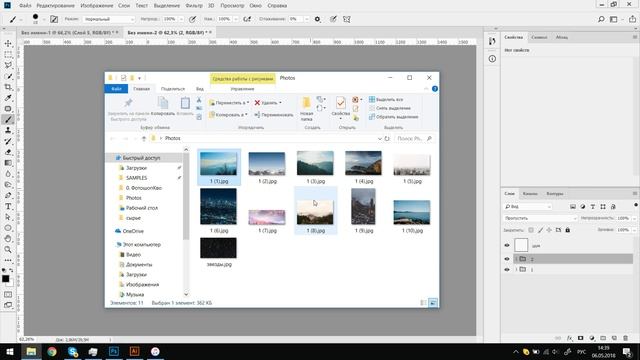Filter layers by type layers icon
The width and height of the screenshot is (640, 360).
coord(593,207)
